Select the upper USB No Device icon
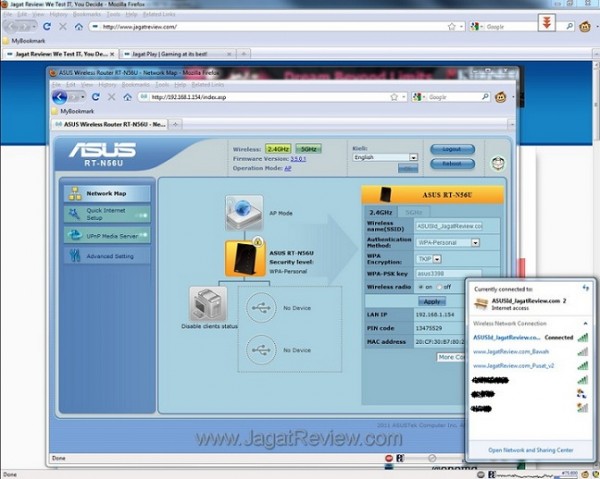 (x=261, y=308)
